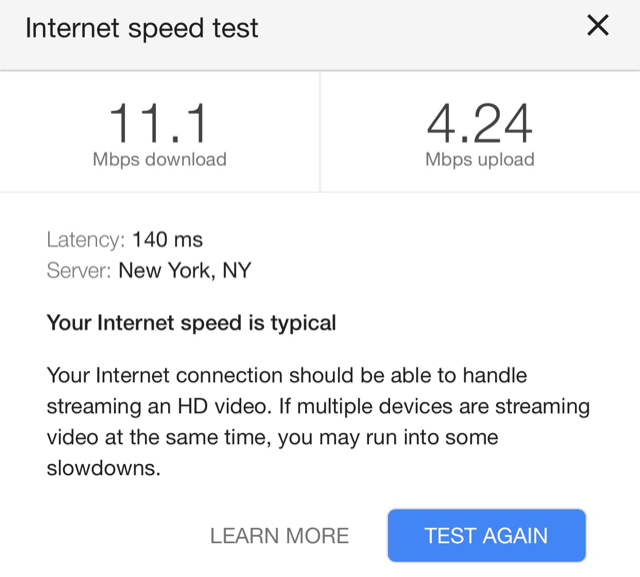Click the Server label
The image size is (640, 577).
pyautogui.click(x=79, y=270)
